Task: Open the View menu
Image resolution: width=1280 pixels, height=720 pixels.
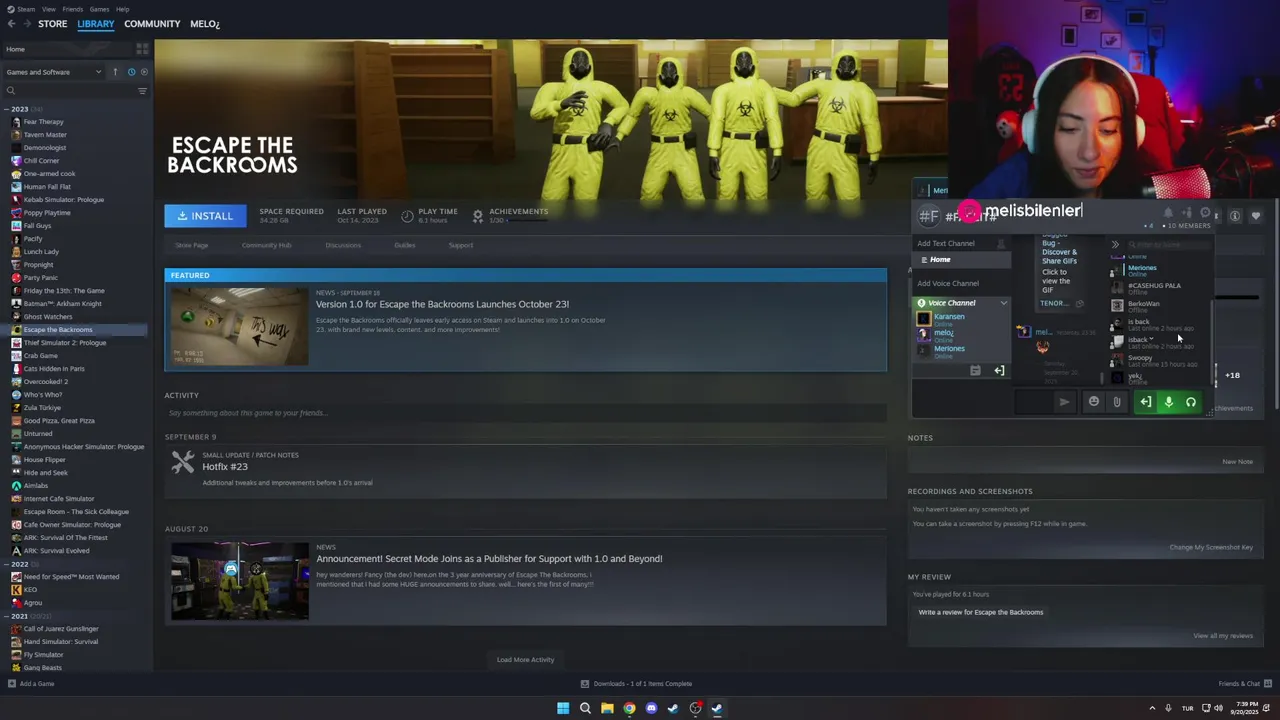Action: pos(48,9)
